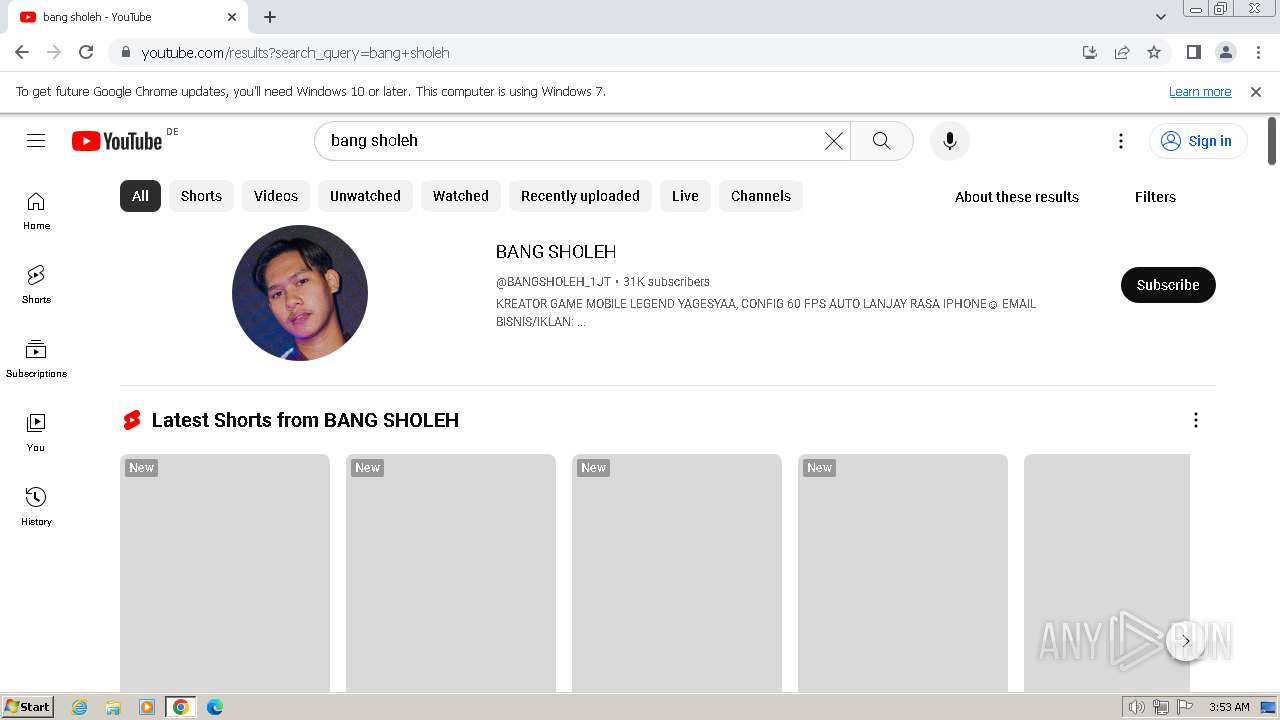Open Home in the sidebar
Image resolution: width=1280 pixels, height=720 pixels.
pyautogui.click(x=36, y=211)
